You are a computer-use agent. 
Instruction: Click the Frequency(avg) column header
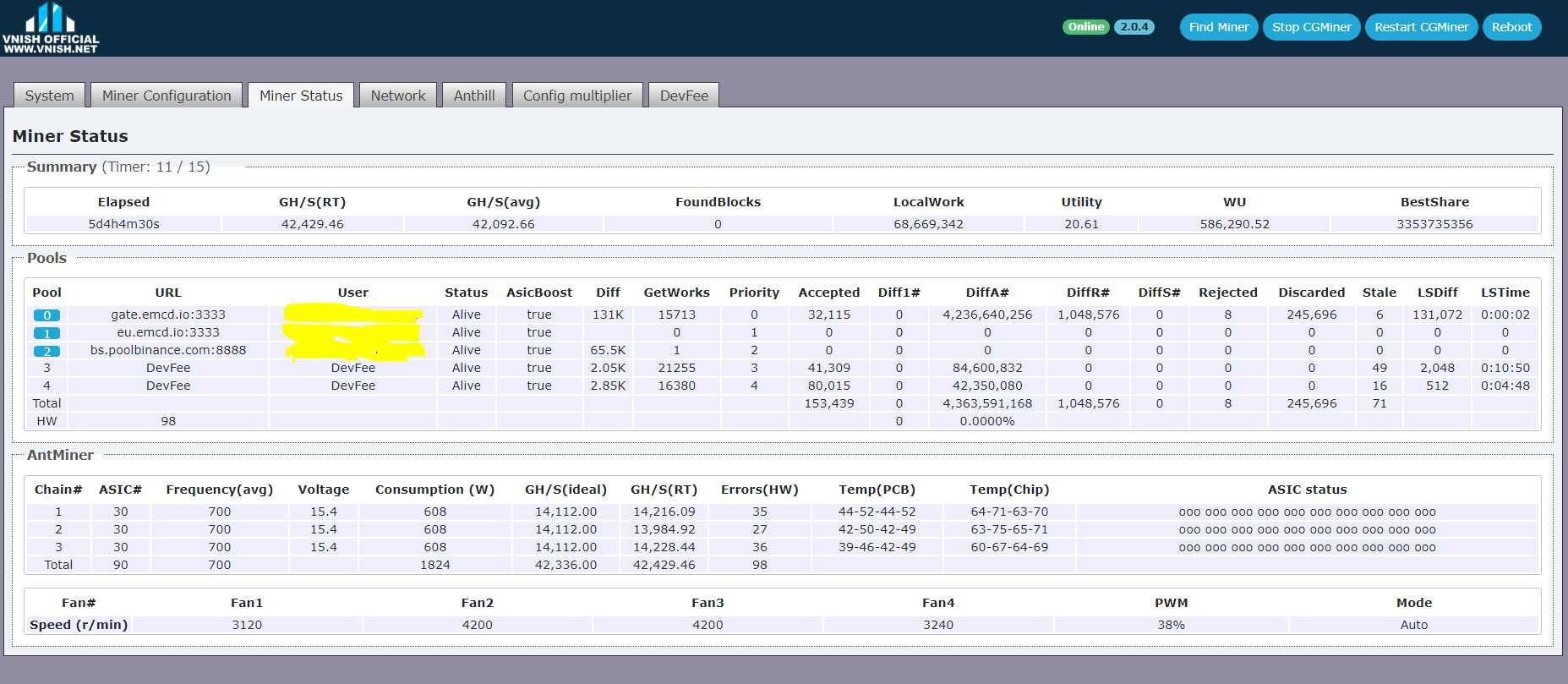click(220, 490)
